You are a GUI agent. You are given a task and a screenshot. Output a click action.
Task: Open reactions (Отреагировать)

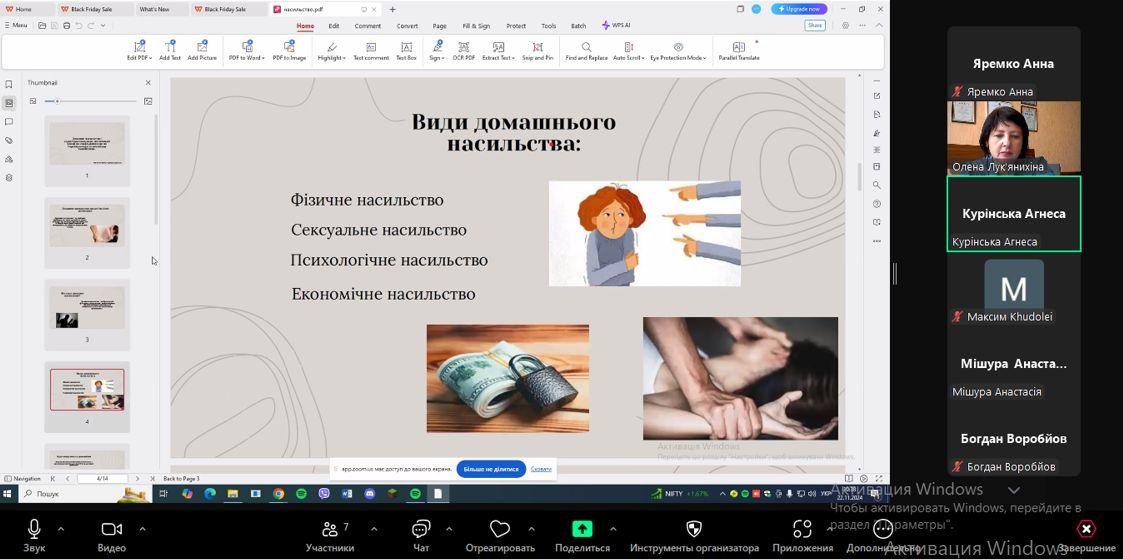pos(500,535)
